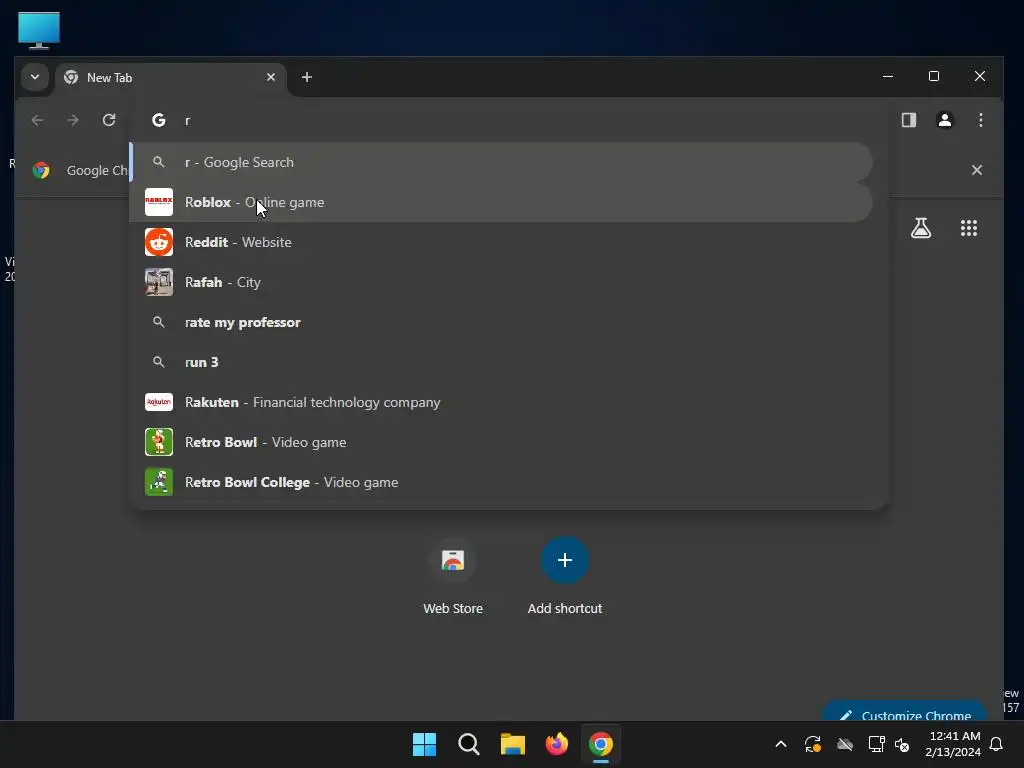Open the profile avatar menu
Screen dimensions: 1024x768
[944, 120]
